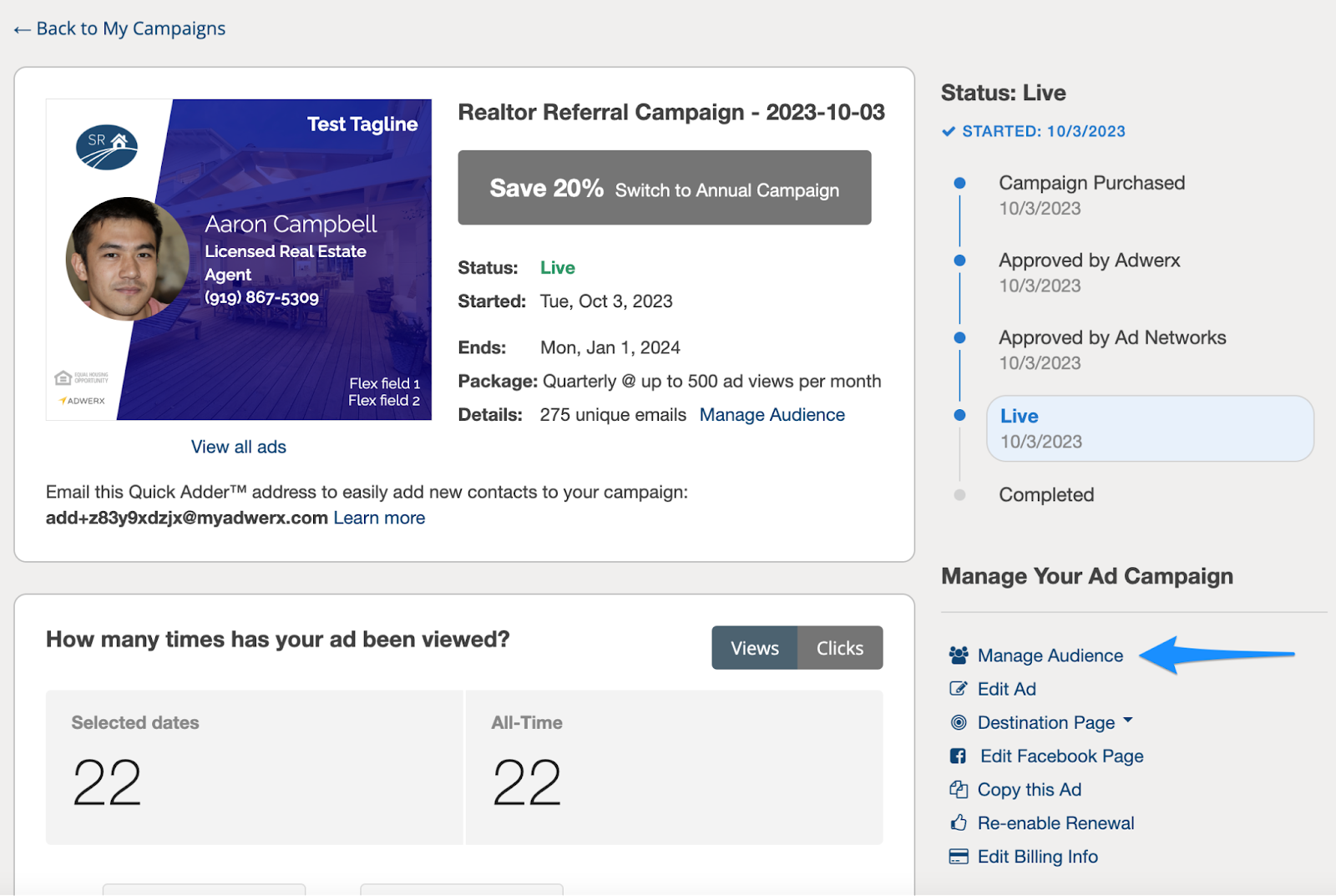Click the highlighted Live status step

click(1150, 428)
